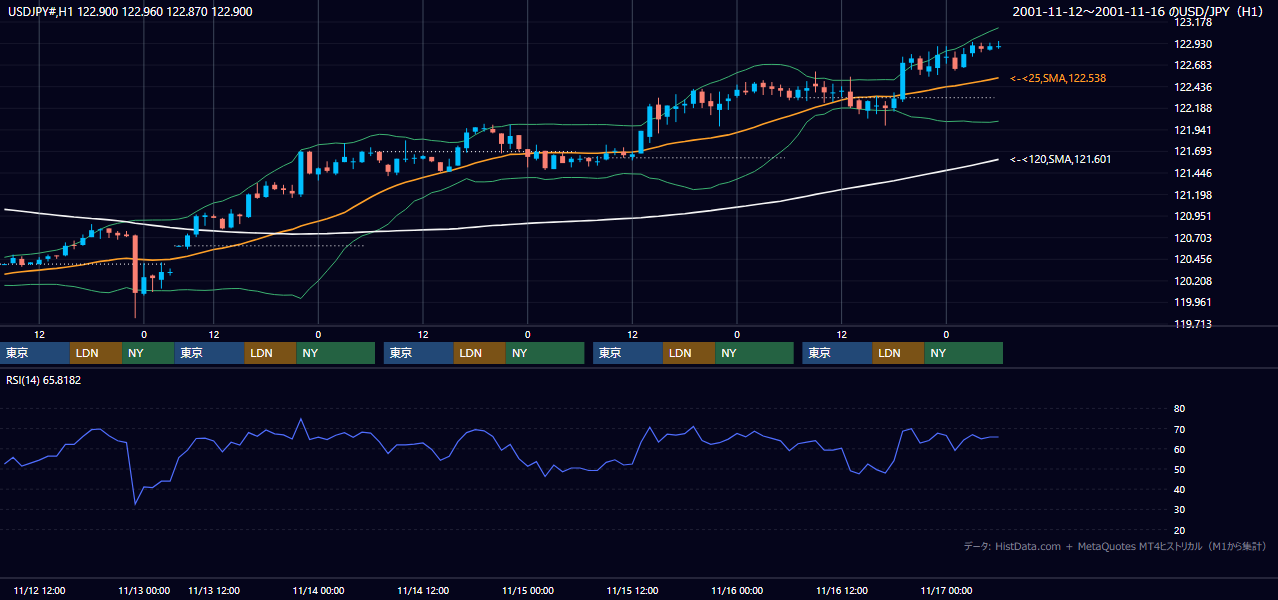The width and height of the screenshot is (1278, 600).
Task: Select the 25 SMA label reading 122.538
Action: tap(1058, 78)
